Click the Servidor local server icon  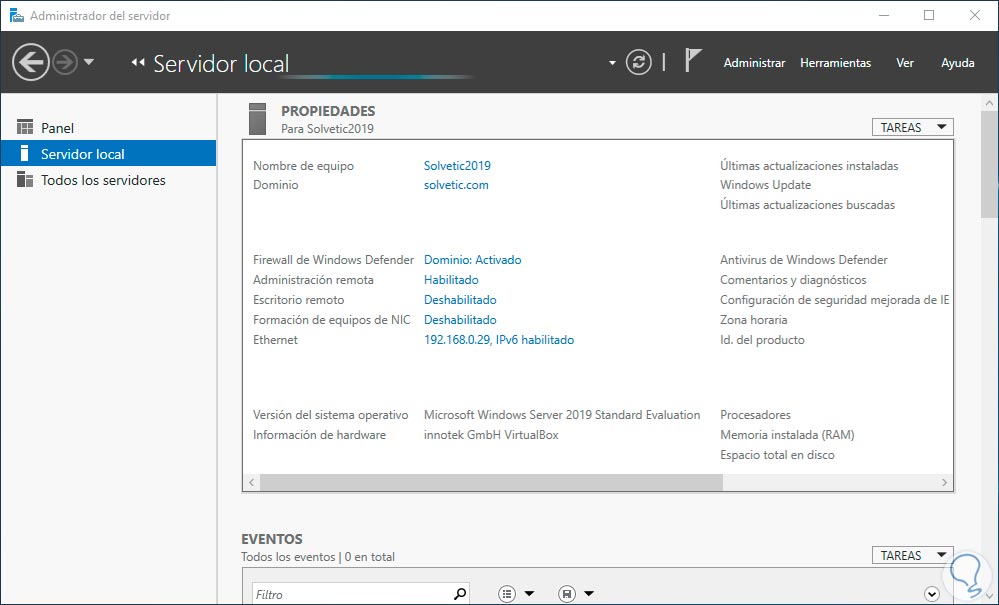25,153
